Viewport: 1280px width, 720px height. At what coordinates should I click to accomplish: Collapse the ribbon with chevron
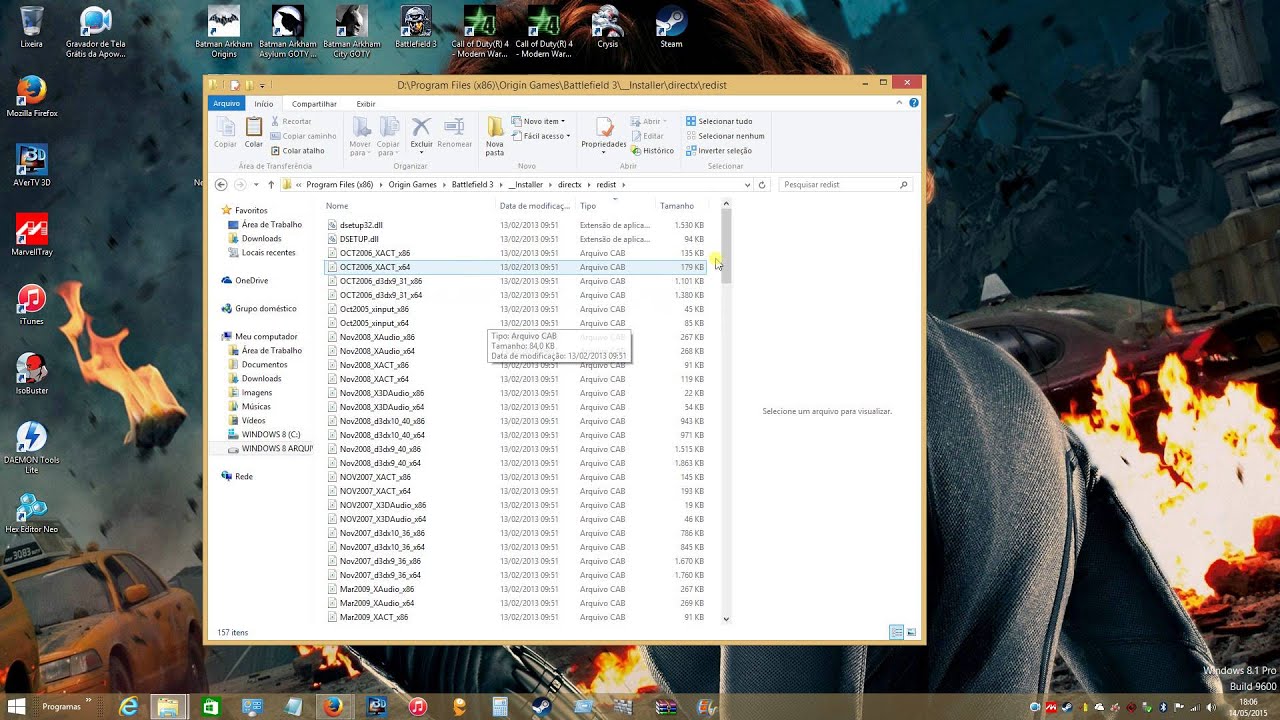click(x=901, y=103)
